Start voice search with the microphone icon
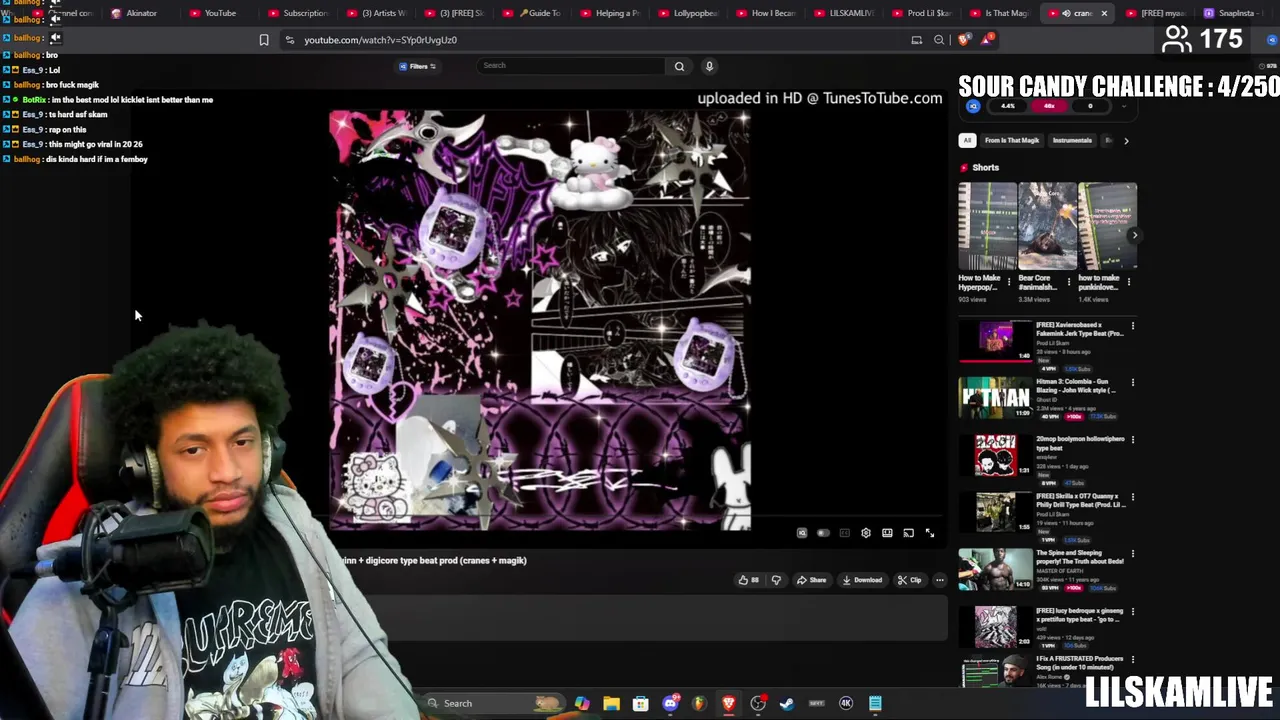The image size is (1280, 720). 709,66
